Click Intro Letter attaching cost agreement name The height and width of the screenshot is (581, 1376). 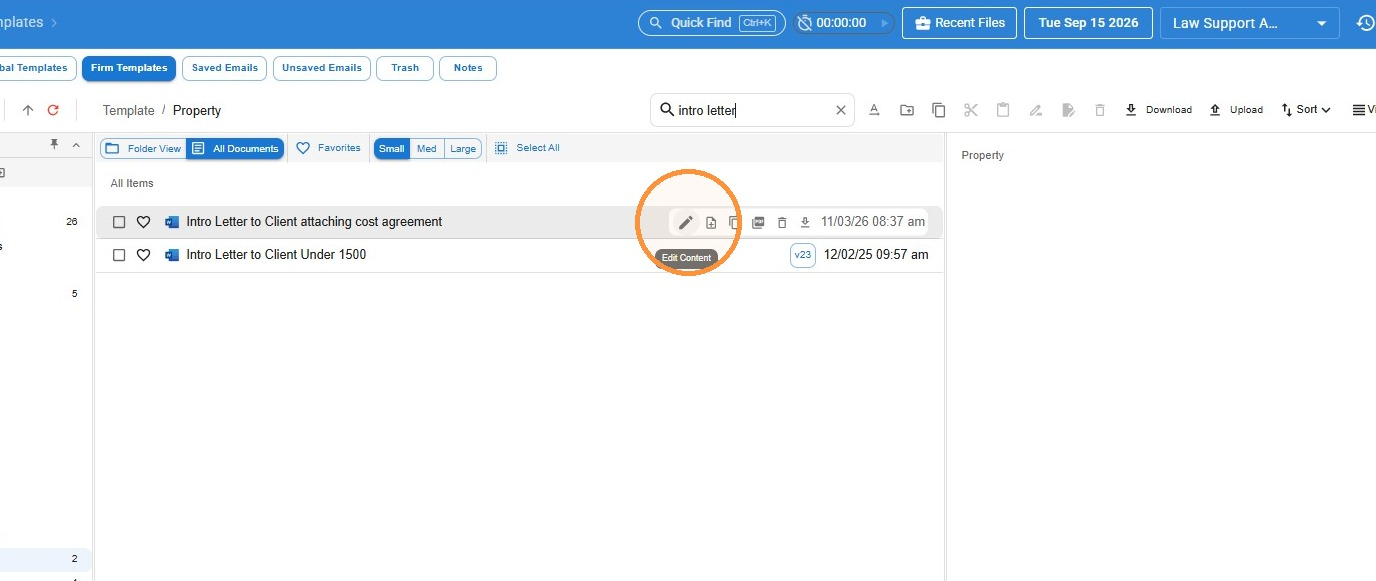pyautogui.click(x=314, y=222)
